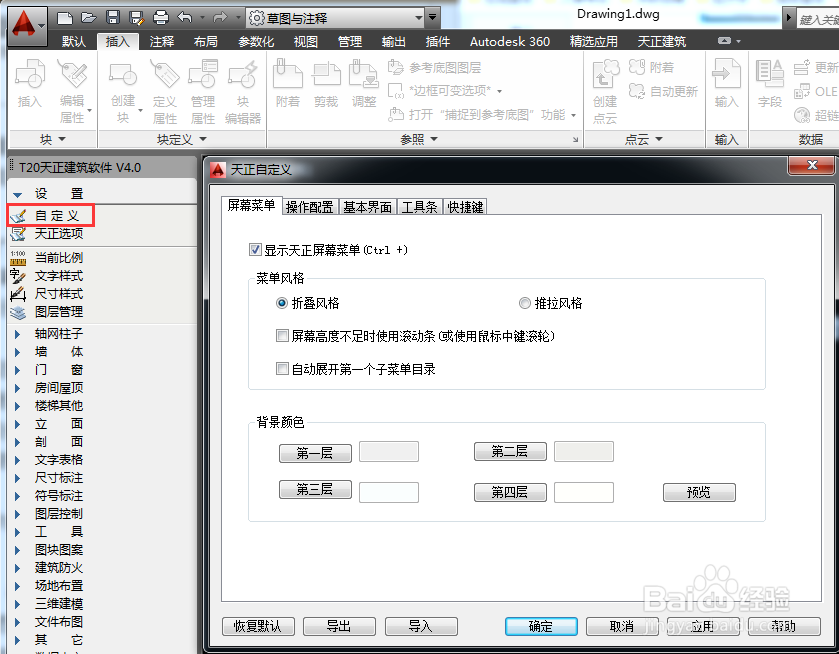Switch to 工具条 tab

(420, 207)
